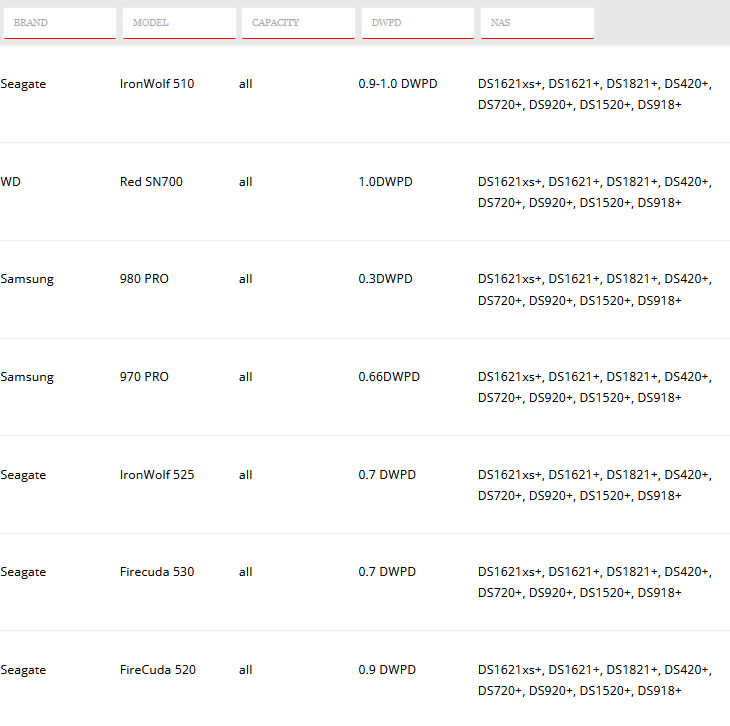Click the BRAND filter input field
This screenshot has width=730, height=726.
(x=60, y=23)
